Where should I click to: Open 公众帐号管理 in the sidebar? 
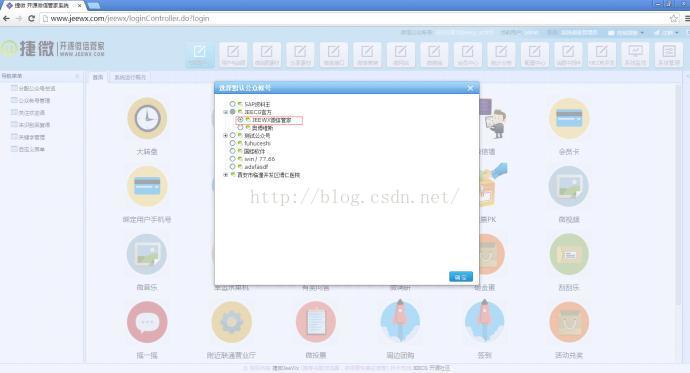coord(34,101)
